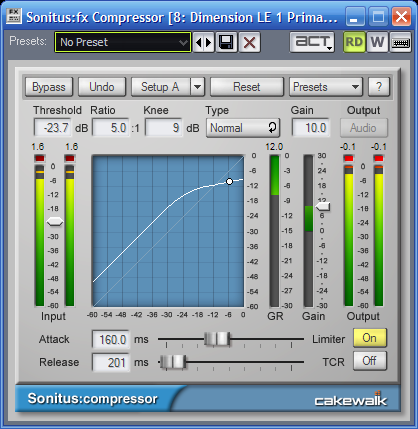Cycle the compressor Type Normal button

tap(243, 128)
